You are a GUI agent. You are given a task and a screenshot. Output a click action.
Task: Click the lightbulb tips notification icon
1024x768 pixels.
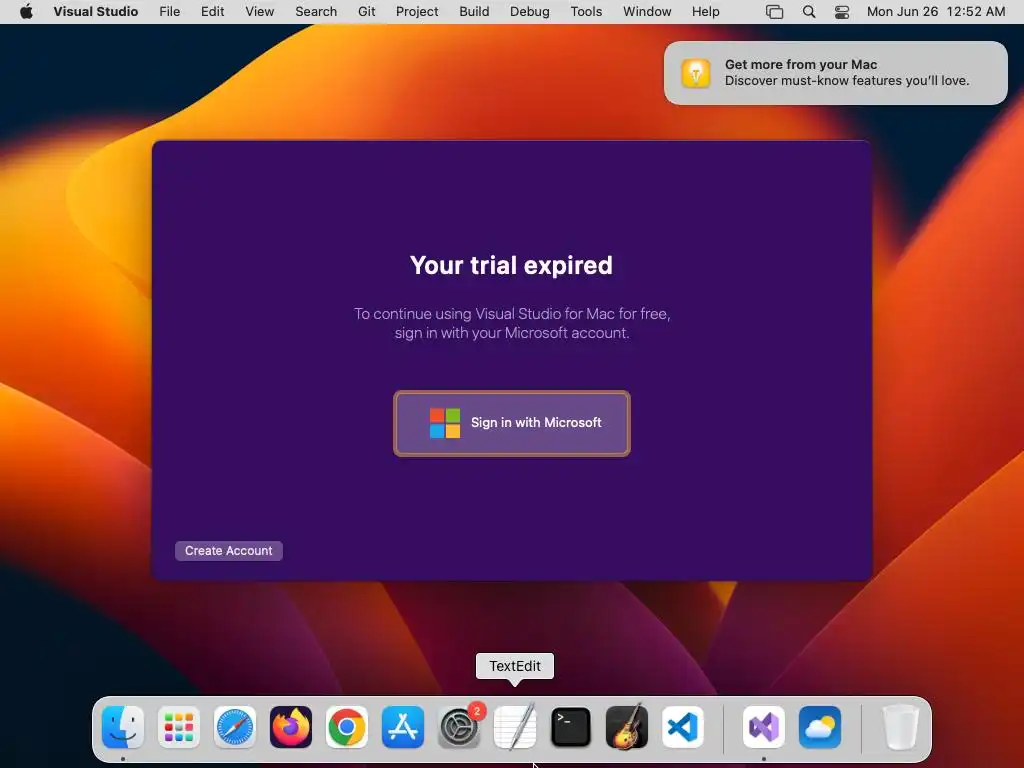pyautogui.click(x=696, y=73)
